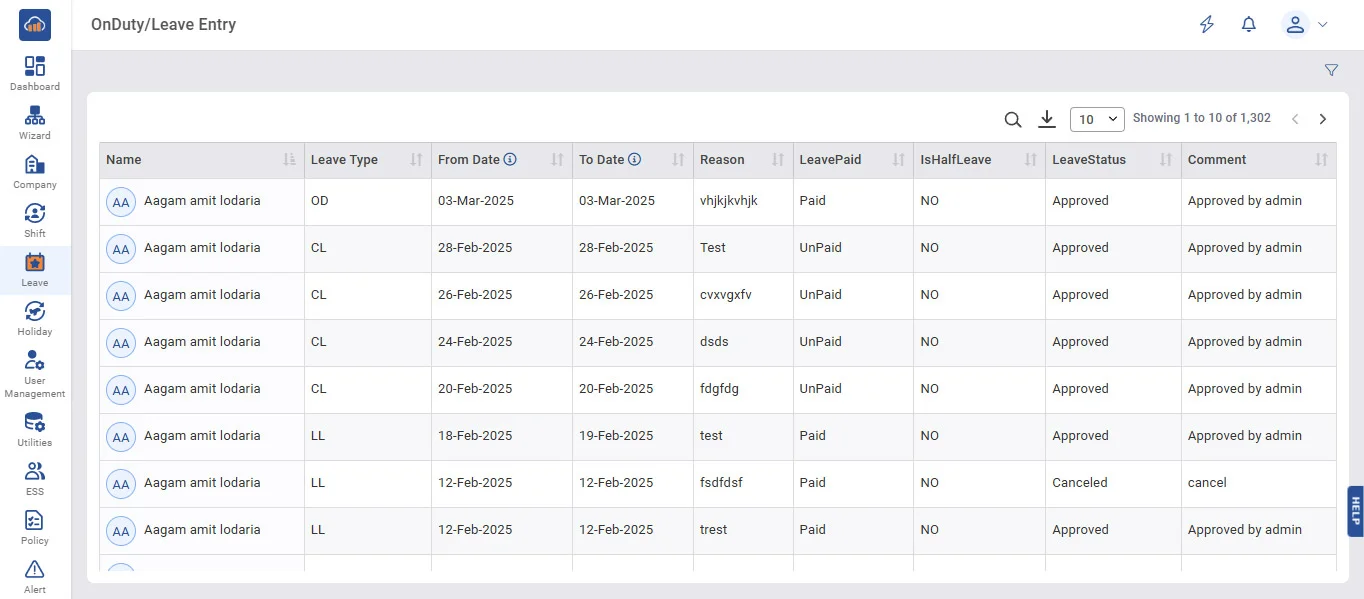This screenshot has width=1364, height=599.
Task: Open the filter funnel icon
Action: coord(1331,70)
